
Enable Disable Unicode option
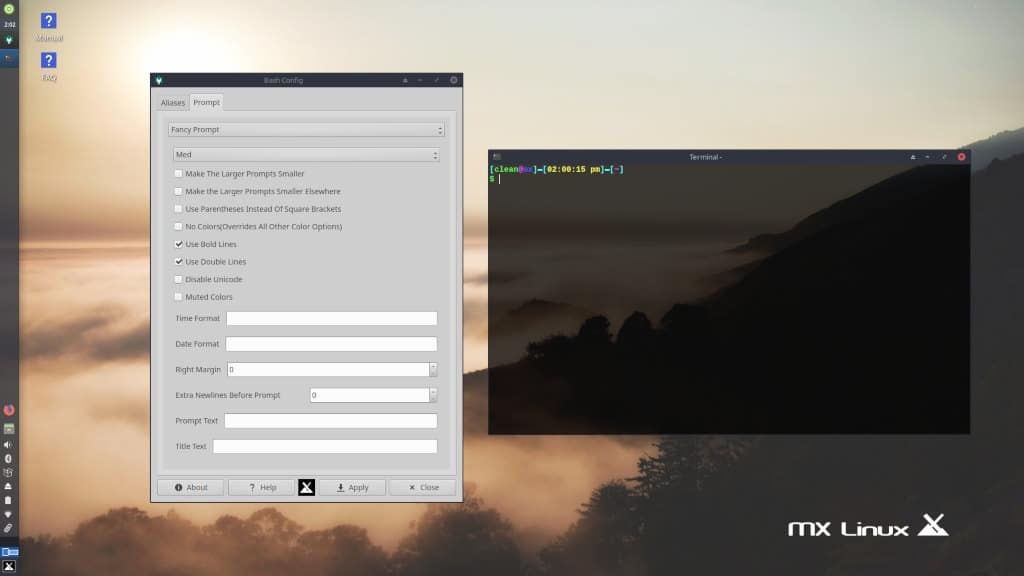(x=178, y=280)
